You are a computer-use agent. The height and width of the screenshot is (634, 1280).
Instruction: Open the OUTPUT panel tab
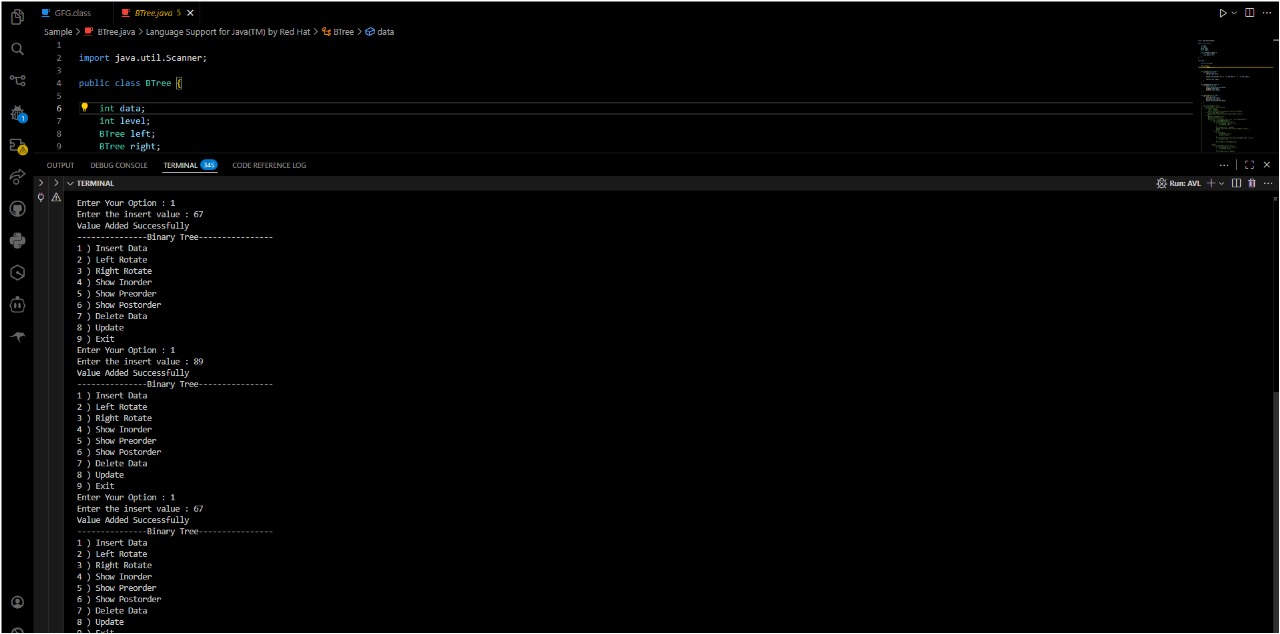click(x=60, y=165)
